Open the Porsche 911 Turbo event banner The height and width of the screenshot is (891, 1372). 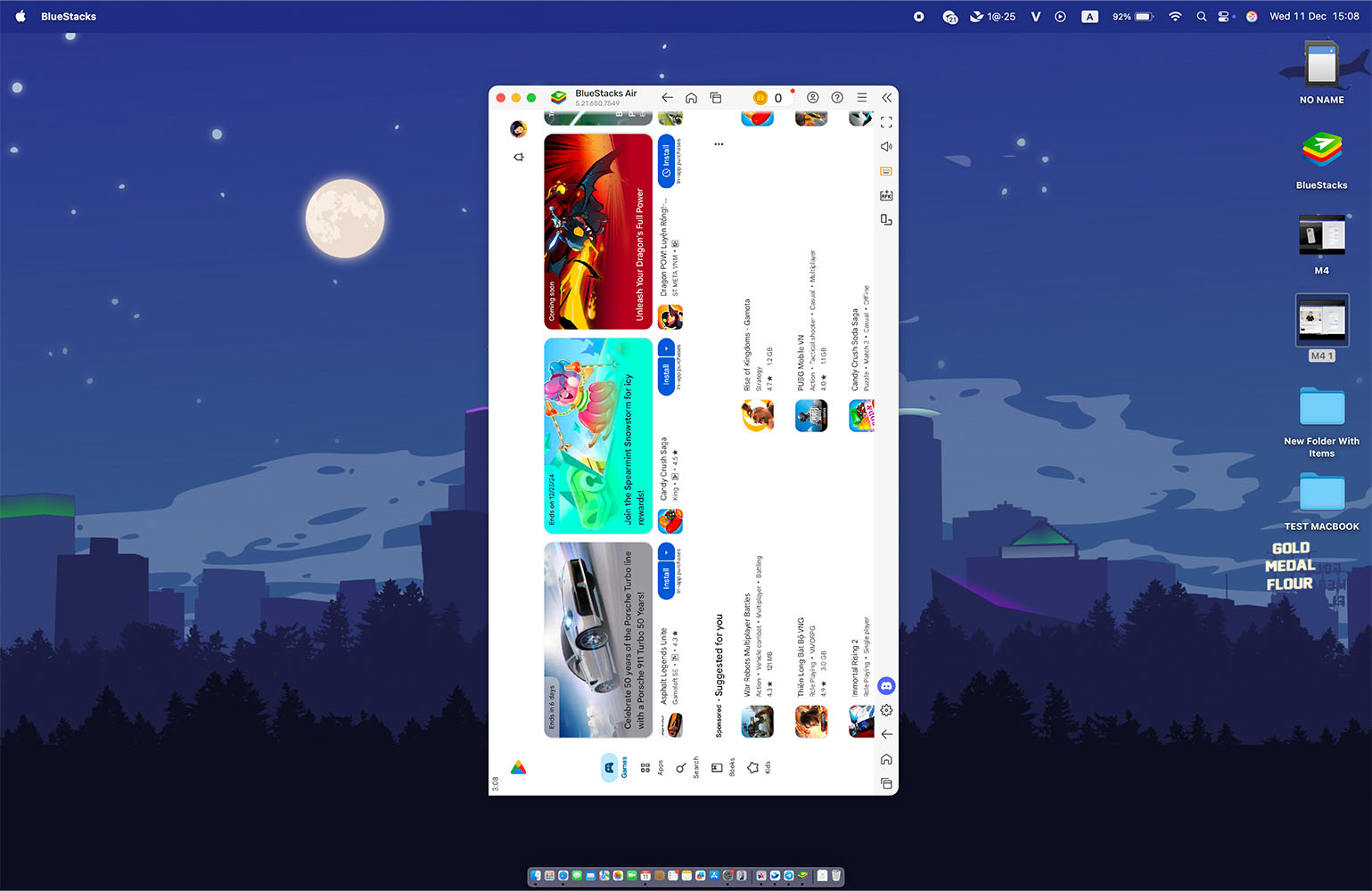pos(598,640)
